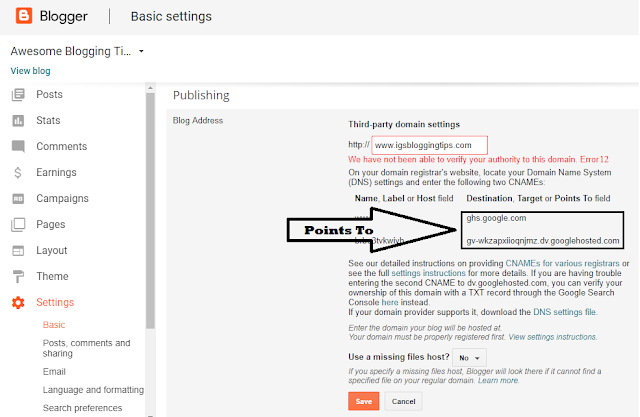Click the Learn more link
Viewport: 640px width, 417px height.
click(498, 381)
